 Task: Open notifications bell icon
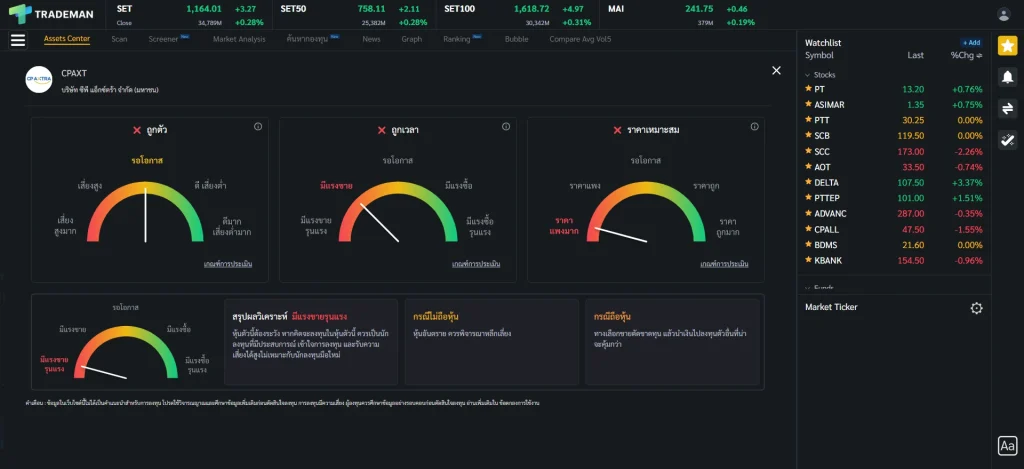click(x=1008, y=77)
